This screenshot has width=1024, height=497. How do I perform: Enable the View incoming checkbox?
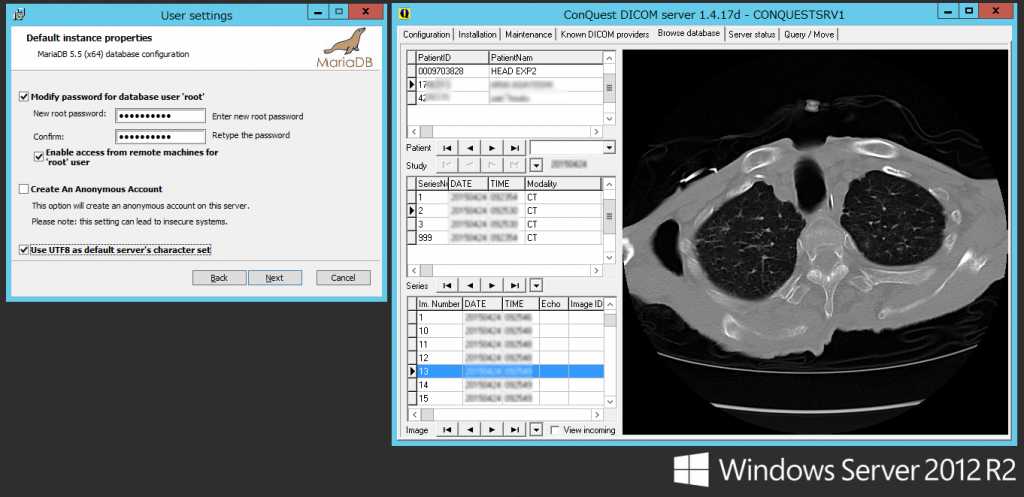pyautogui.click(x=555, y=430)
